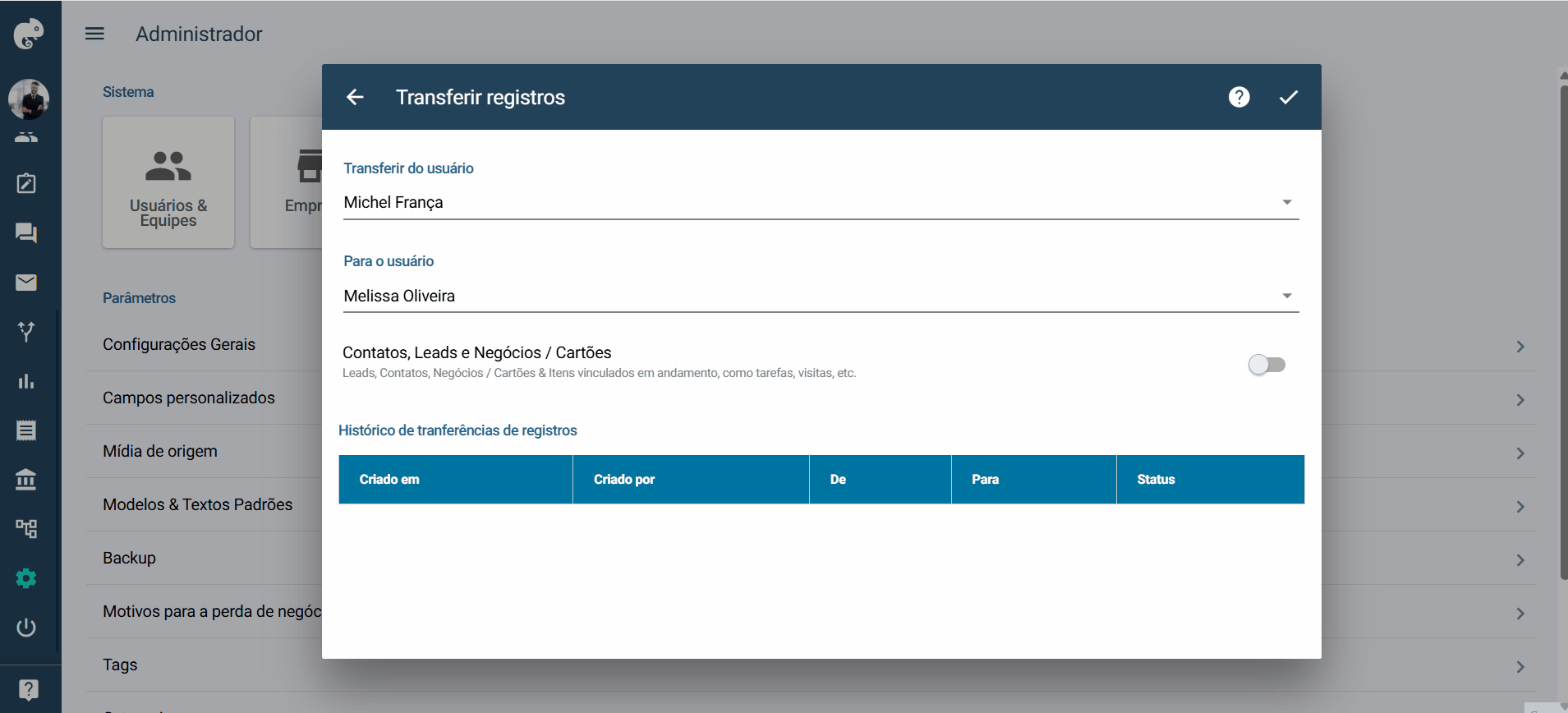Click the power logout icon in sidebar
This screenshot has width=1568, height=713.
[26, 628]
